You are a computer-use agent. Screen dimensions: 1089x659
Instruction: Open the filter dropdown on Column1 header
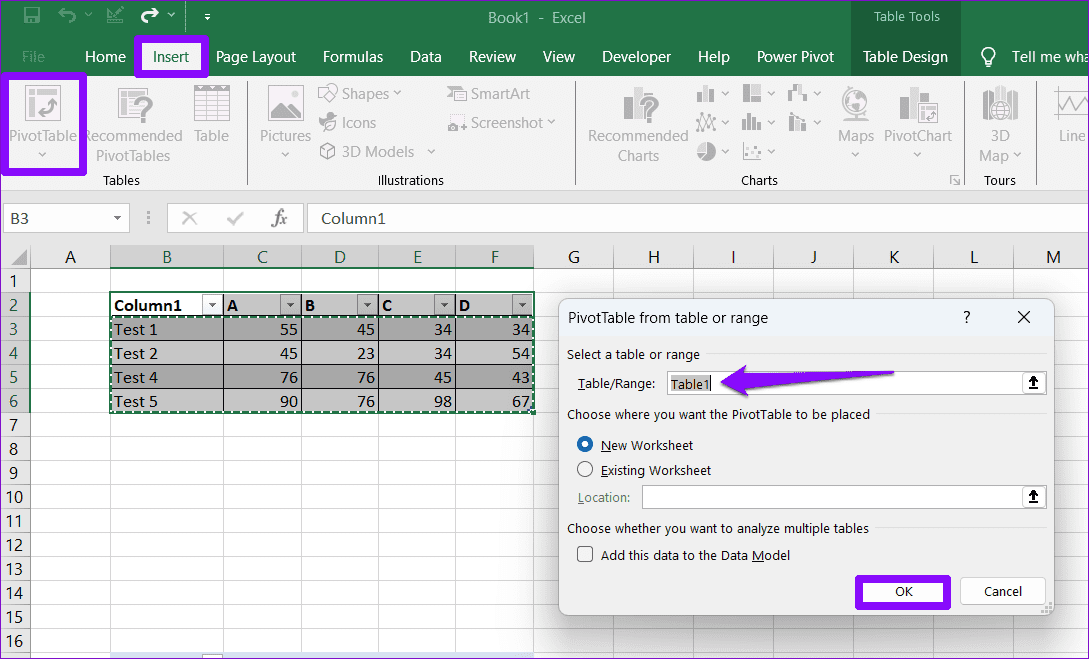(212, 303)
